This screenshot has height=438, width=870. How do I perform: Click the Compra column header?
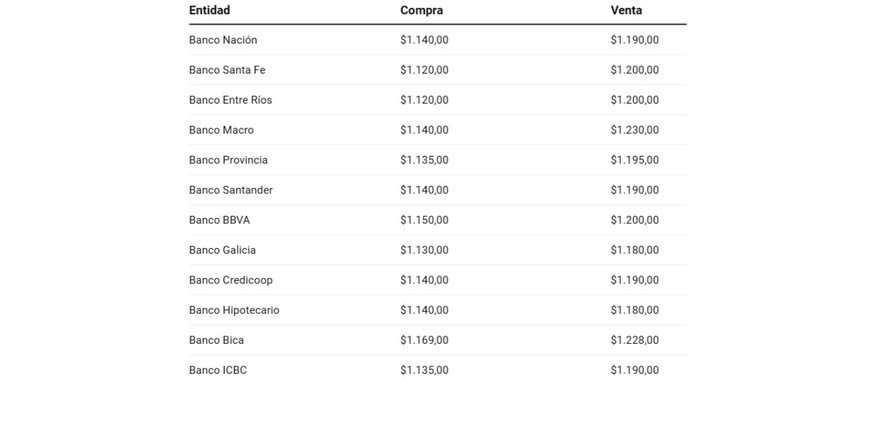pyautogui.click(x=421, y=10)
